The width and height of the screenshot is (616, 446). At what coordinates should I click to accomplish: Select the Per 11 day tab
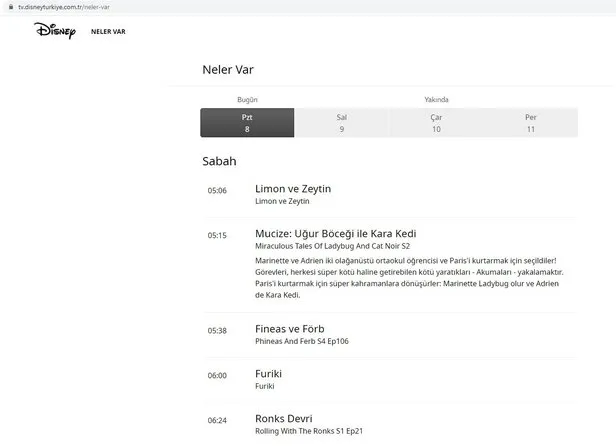(530, 123)
